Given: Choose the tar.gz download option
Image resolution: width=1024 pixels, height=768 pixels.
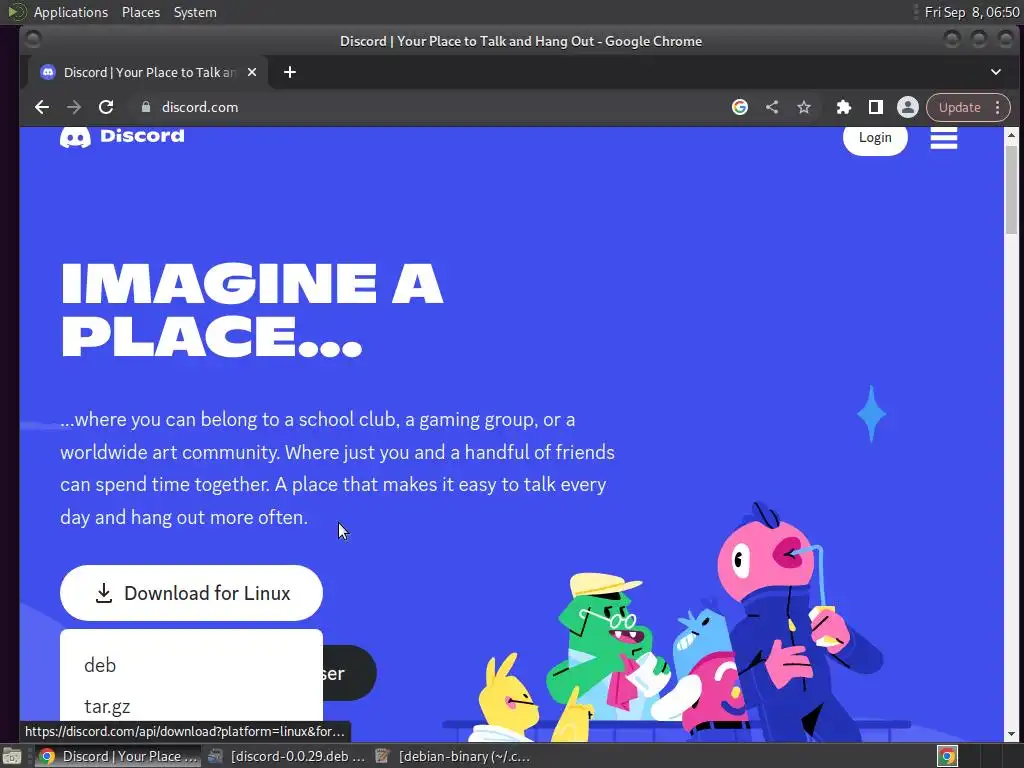Looking at the screenshot, I should coord(107,707).
